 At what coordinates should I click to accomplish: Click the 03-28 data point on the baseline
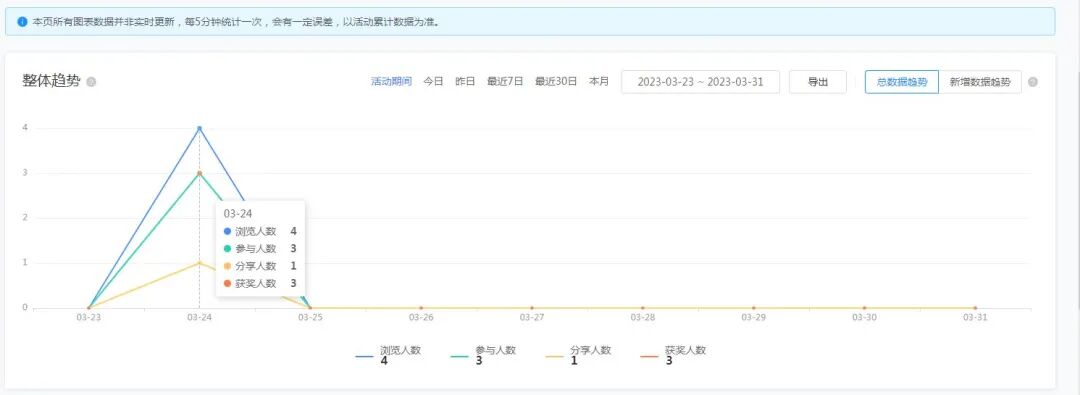(x=643, y=308)
